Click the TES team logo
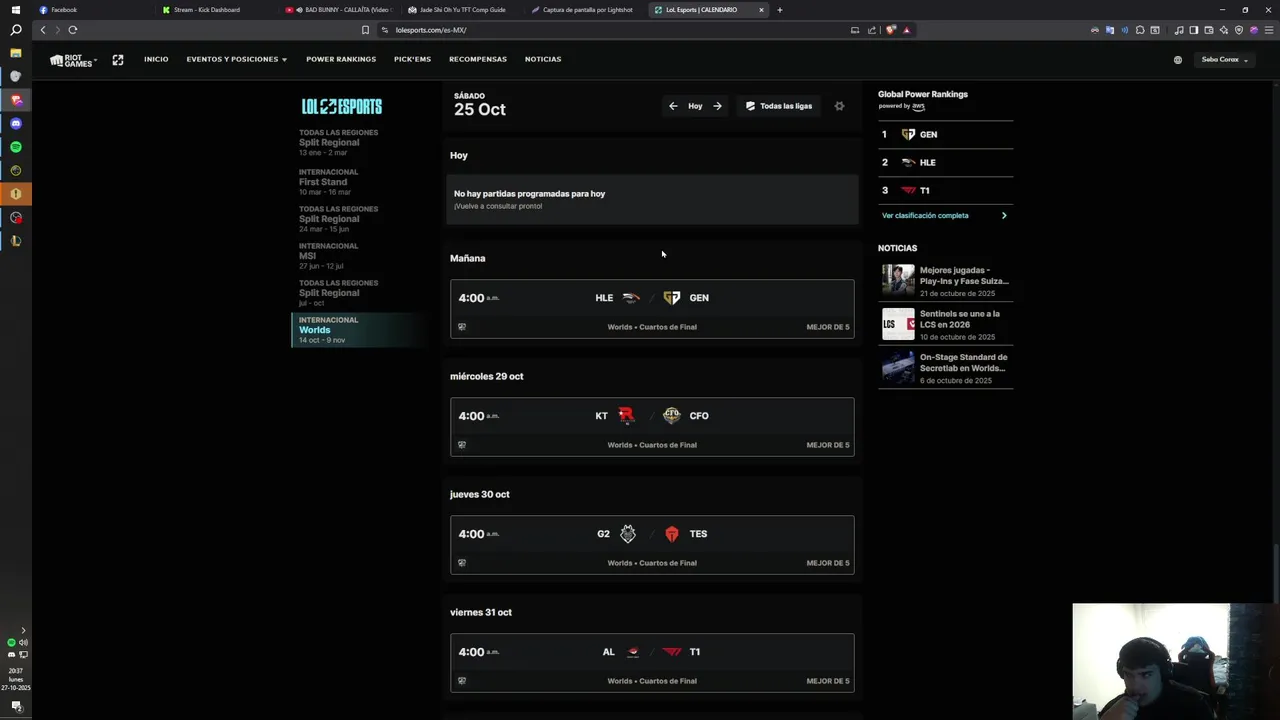Image resolution: width=1280 pixels, height=720 pixels. pyautogui.click(x=672, y=534)
